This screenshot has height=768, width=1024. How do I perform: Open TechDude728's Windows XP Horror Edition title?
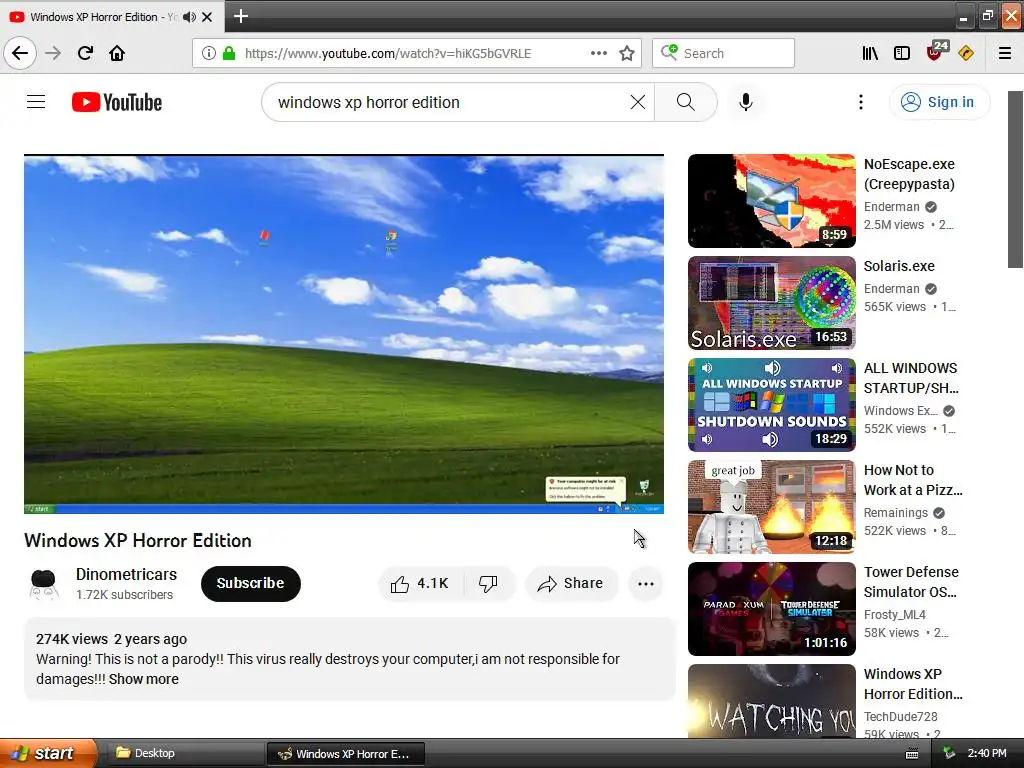point(913,683)
